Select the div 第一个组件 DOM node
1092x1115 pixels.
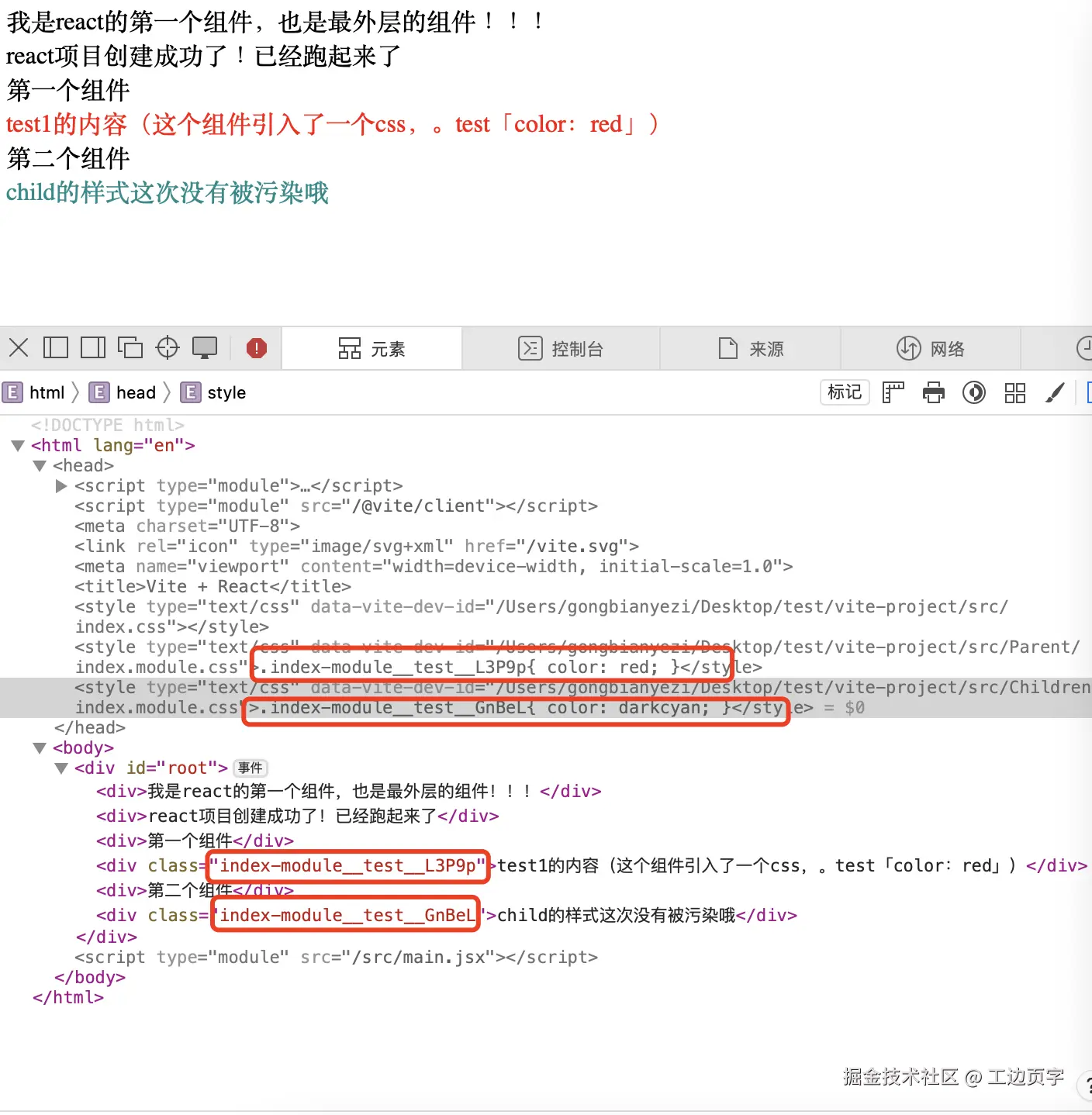[x=195, y=841]
